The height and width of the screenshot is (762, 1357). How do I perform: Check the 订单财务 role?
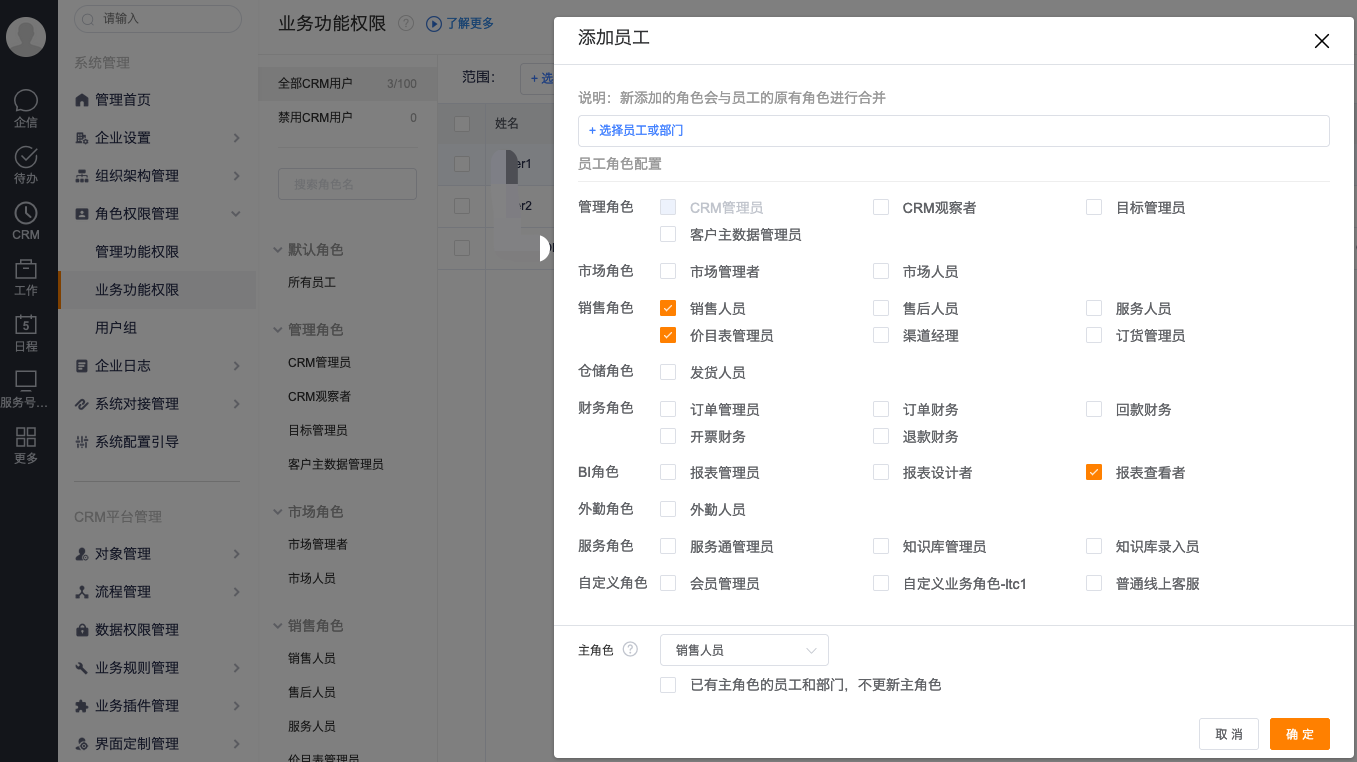[881, 409]
